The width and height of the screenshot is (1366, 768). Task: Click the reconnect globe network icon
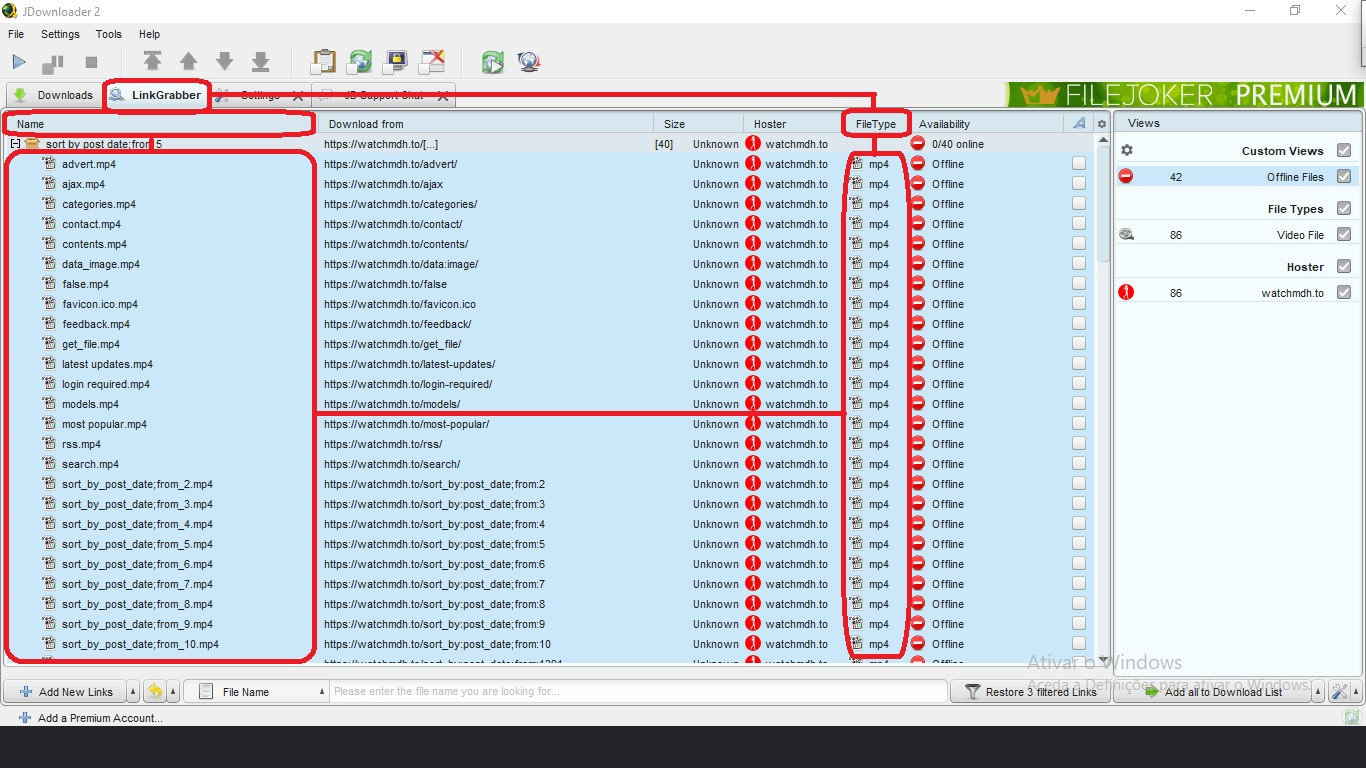pyautogui.click(x=529, y=62)
